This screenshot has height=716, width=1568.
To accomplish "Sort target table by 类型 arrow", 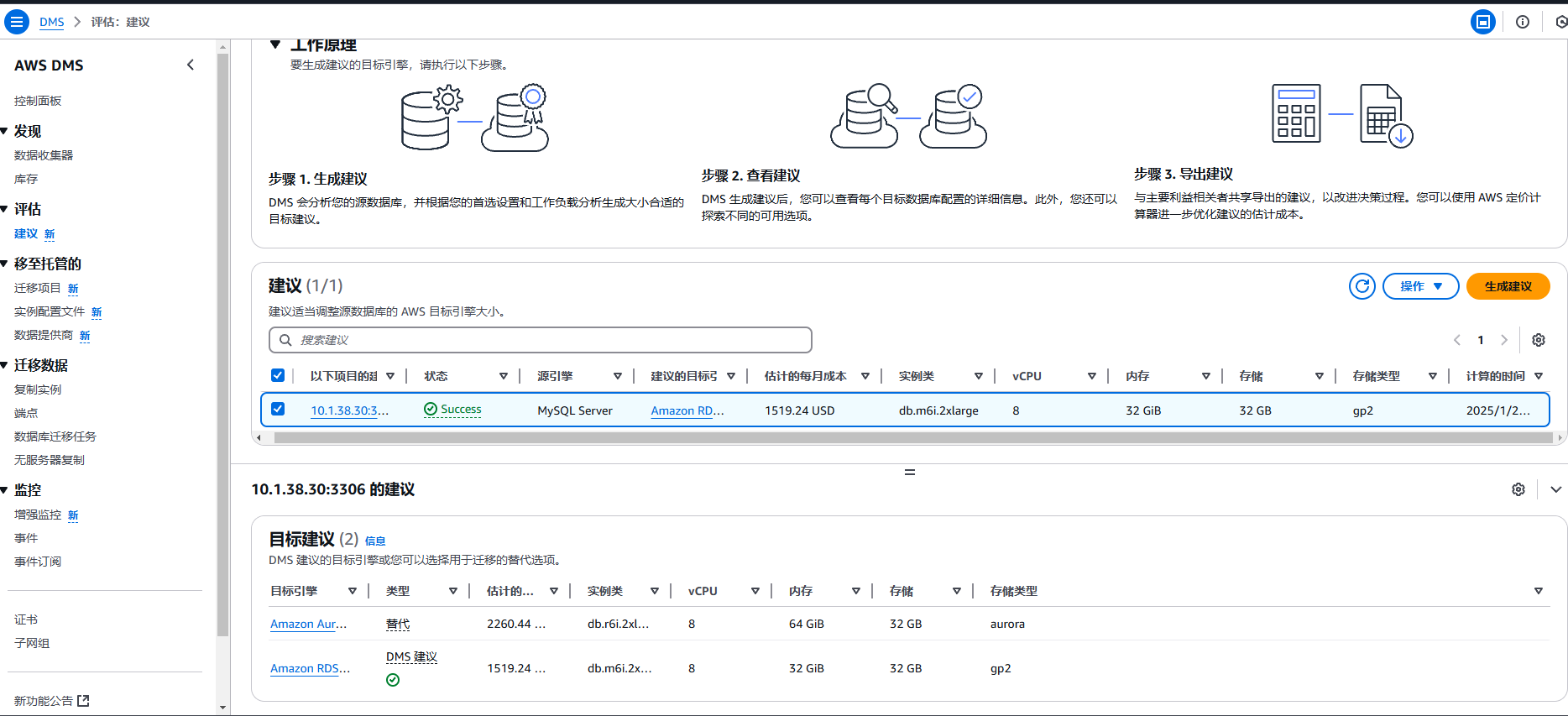I will (x=453, y=591).
